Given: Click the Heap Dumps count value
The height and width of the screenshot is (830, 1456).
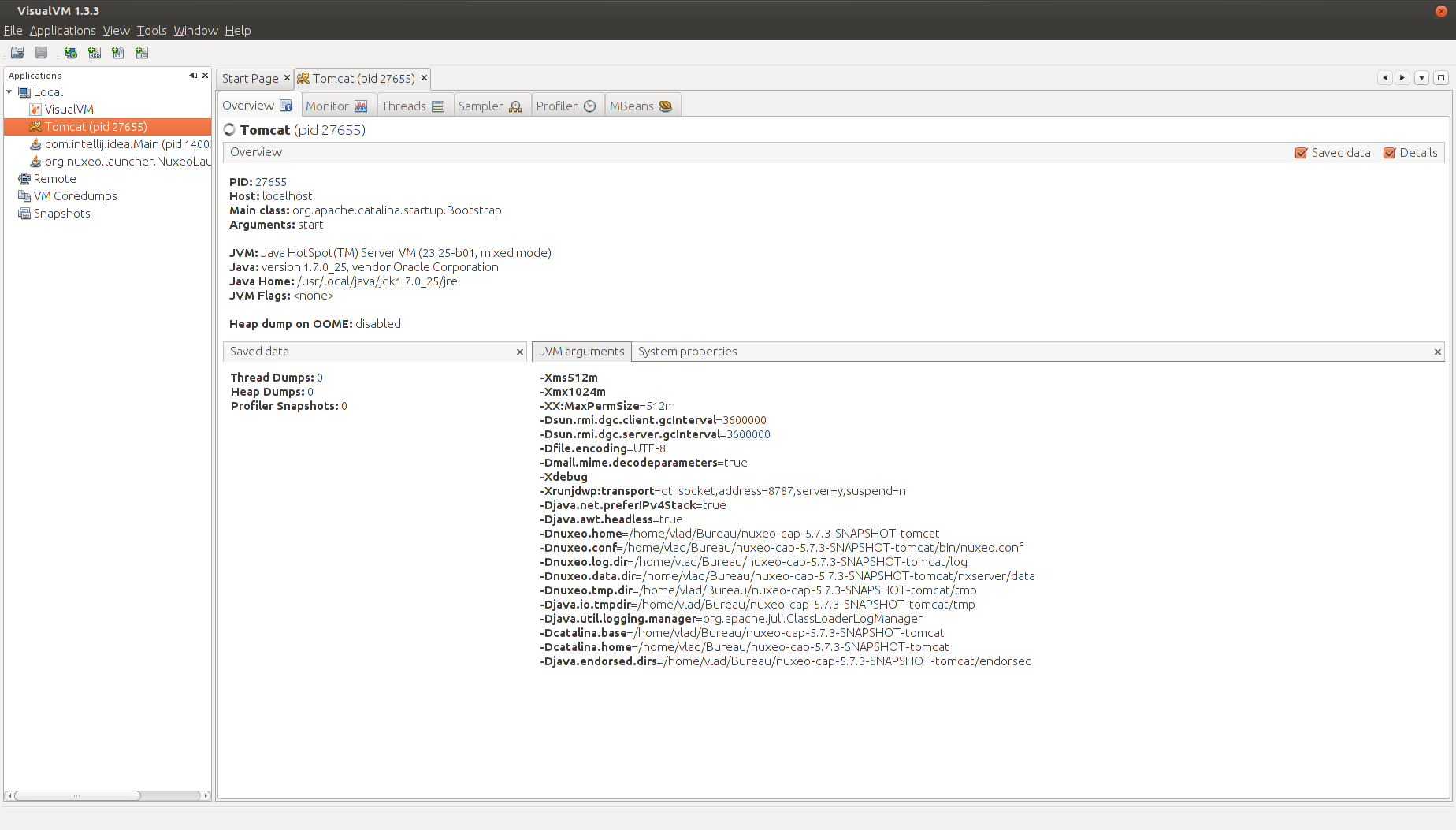Looking at the screenshot, I should pos(310,392).
